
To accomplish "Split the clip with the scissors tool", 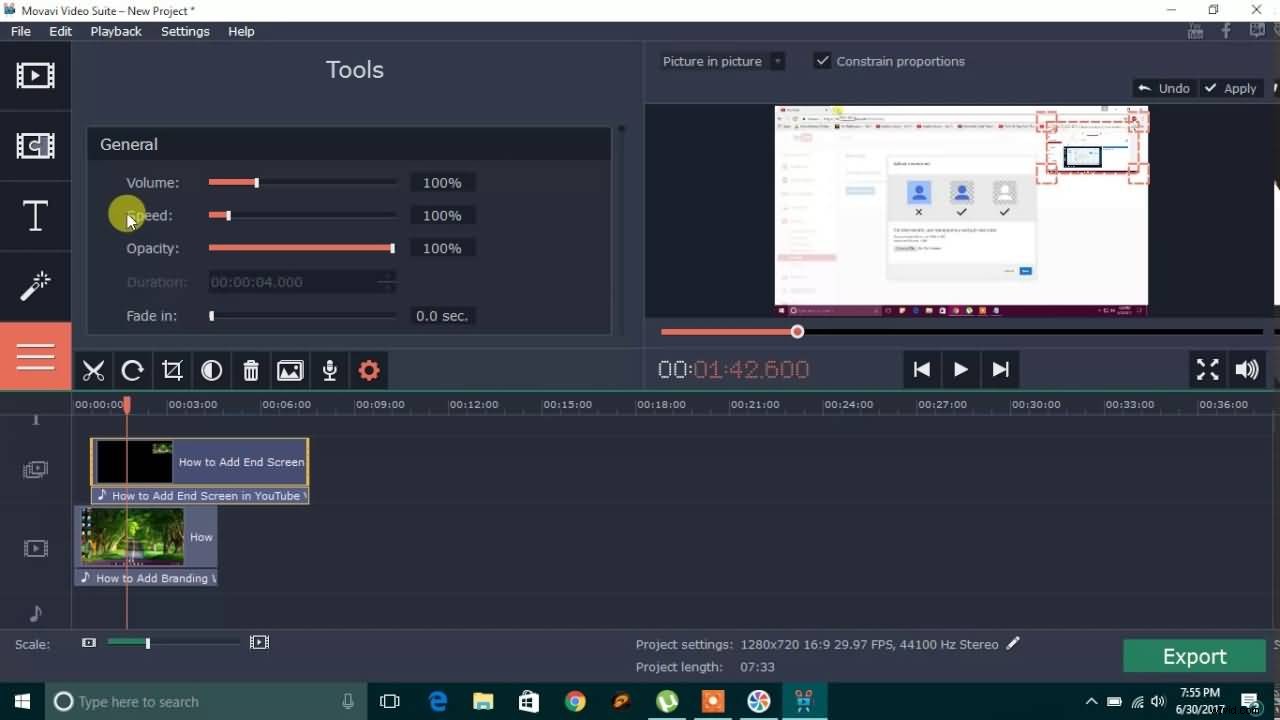I will click(x=93, y=370).
